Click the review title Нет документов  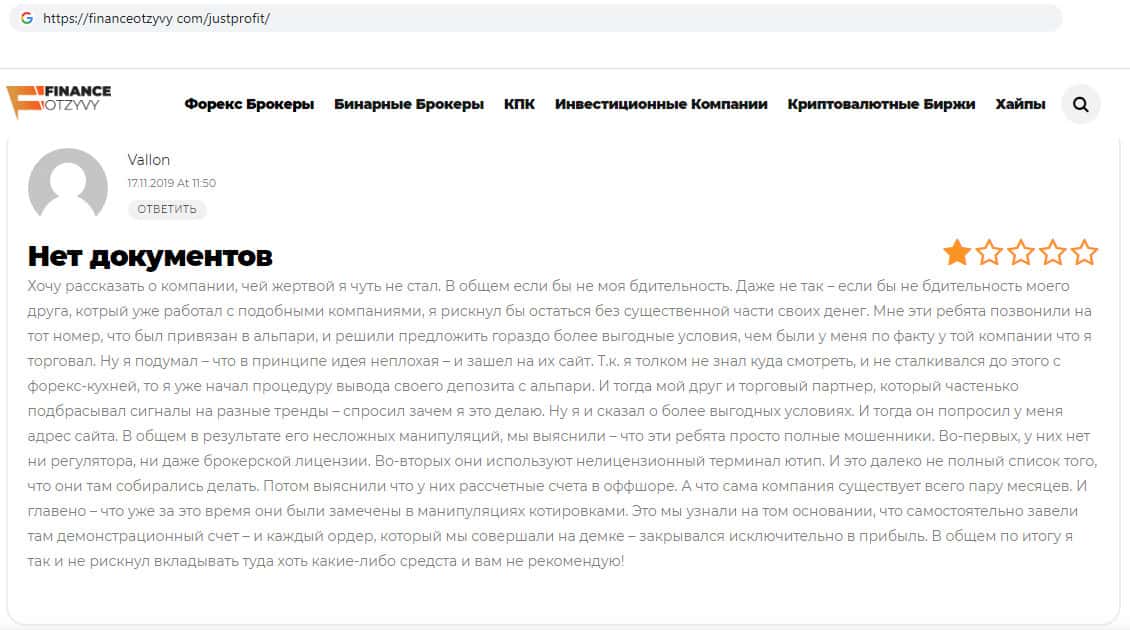tap(150, 256)
